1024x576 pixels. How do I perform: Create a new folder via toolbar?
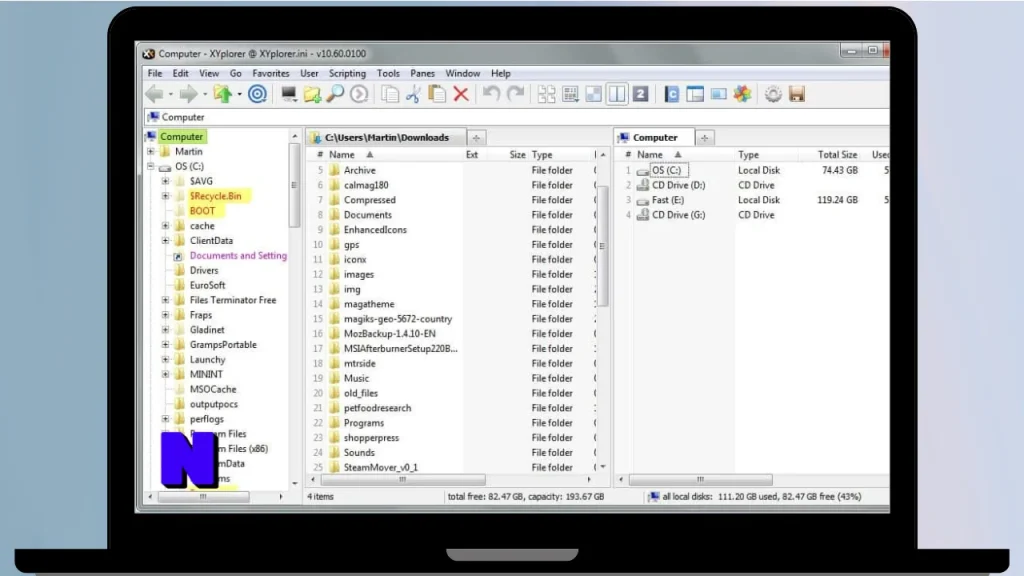click(312, 94)
